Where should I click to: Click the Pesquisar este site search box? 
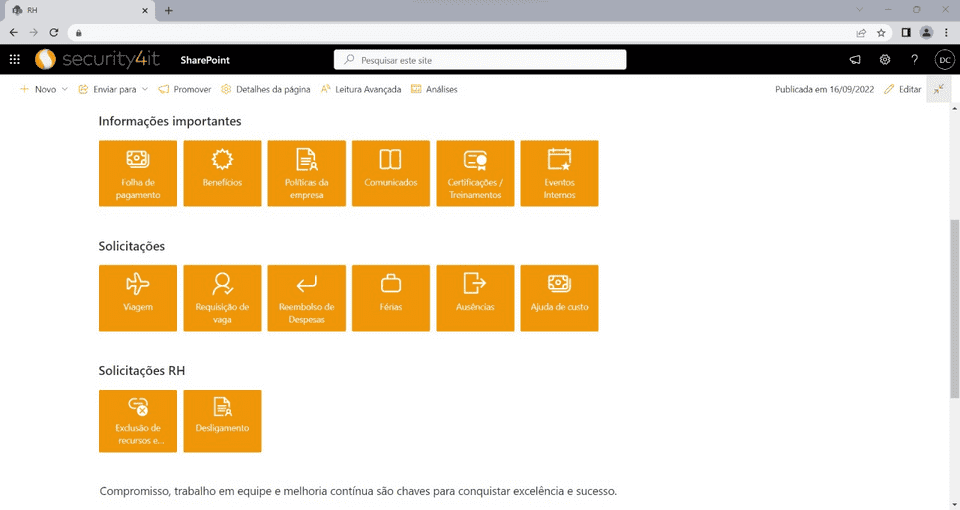pyautogui.click(x=480, y=60)
